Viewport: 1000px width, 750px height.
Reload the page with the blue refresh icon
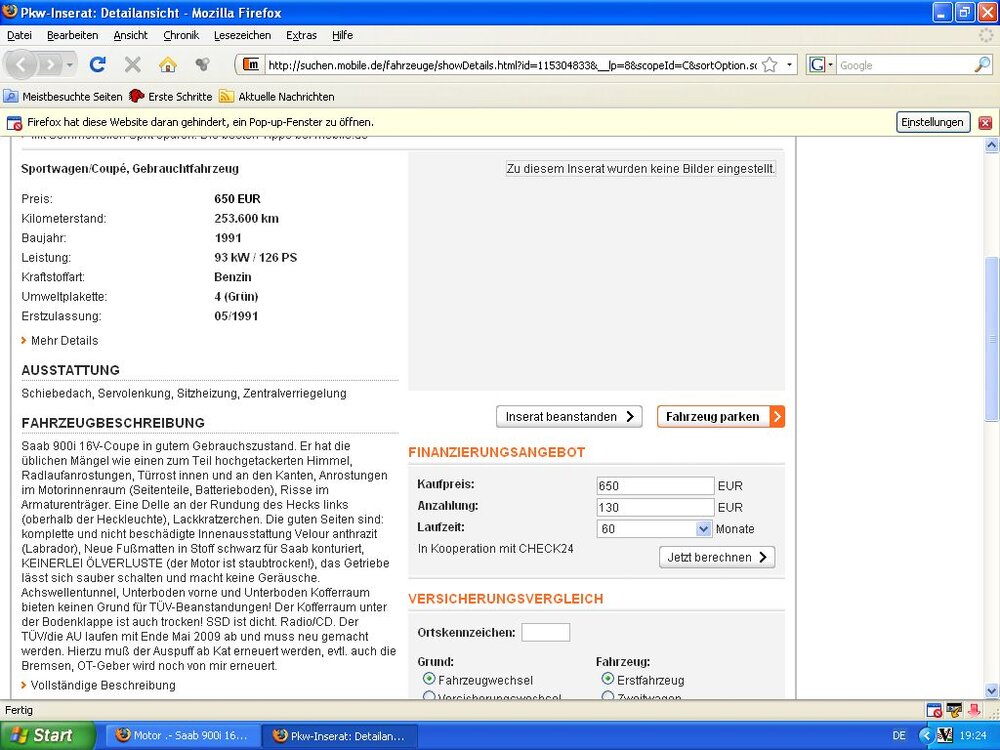coord(98,64)
